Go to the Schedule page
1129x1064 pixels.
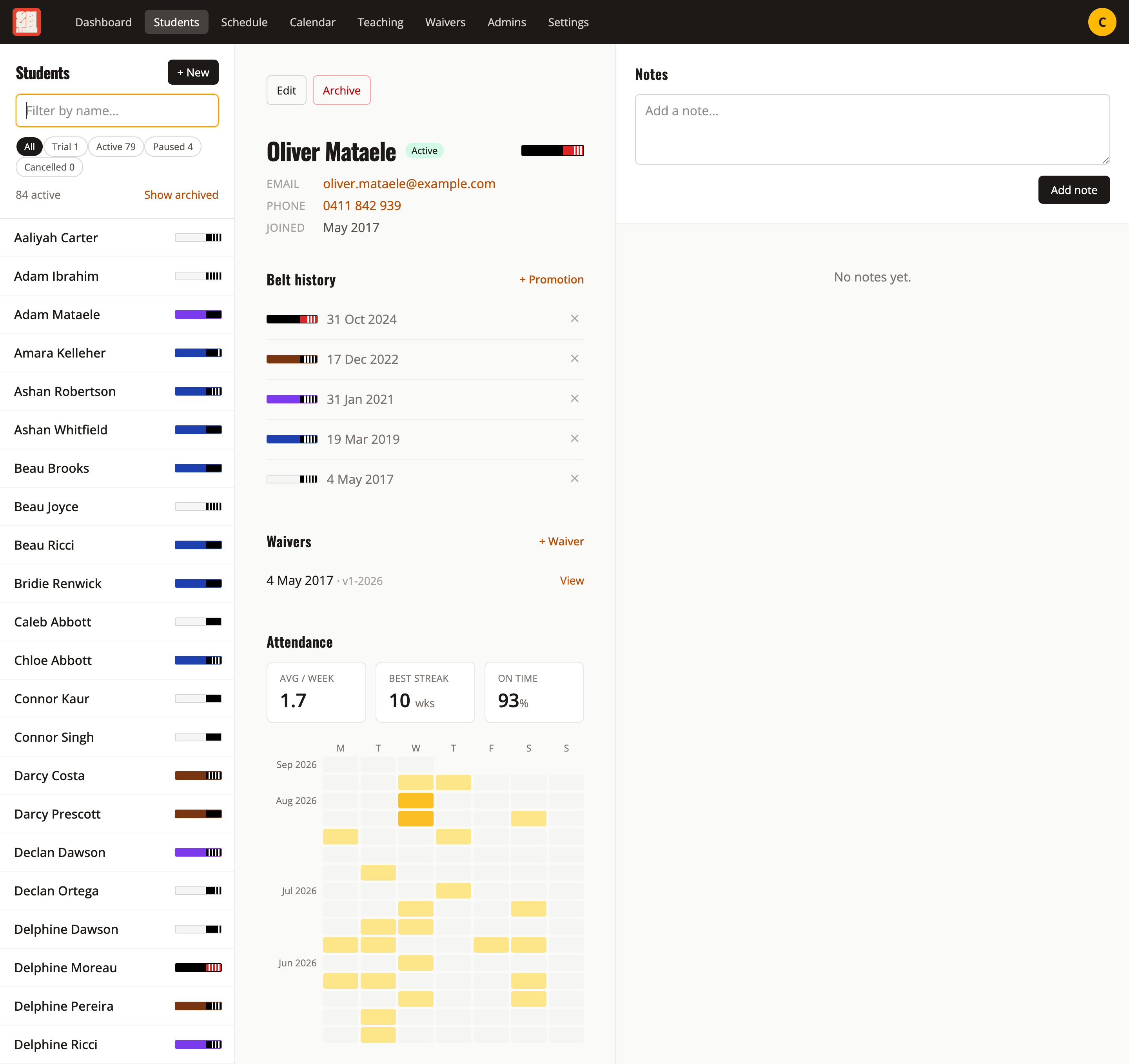pyautogui.click(x=244, y=22)
